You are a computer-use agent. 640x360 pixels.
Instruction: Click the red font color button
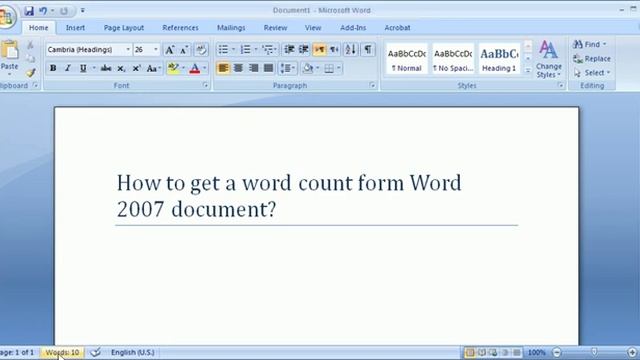tap(195, 68)
